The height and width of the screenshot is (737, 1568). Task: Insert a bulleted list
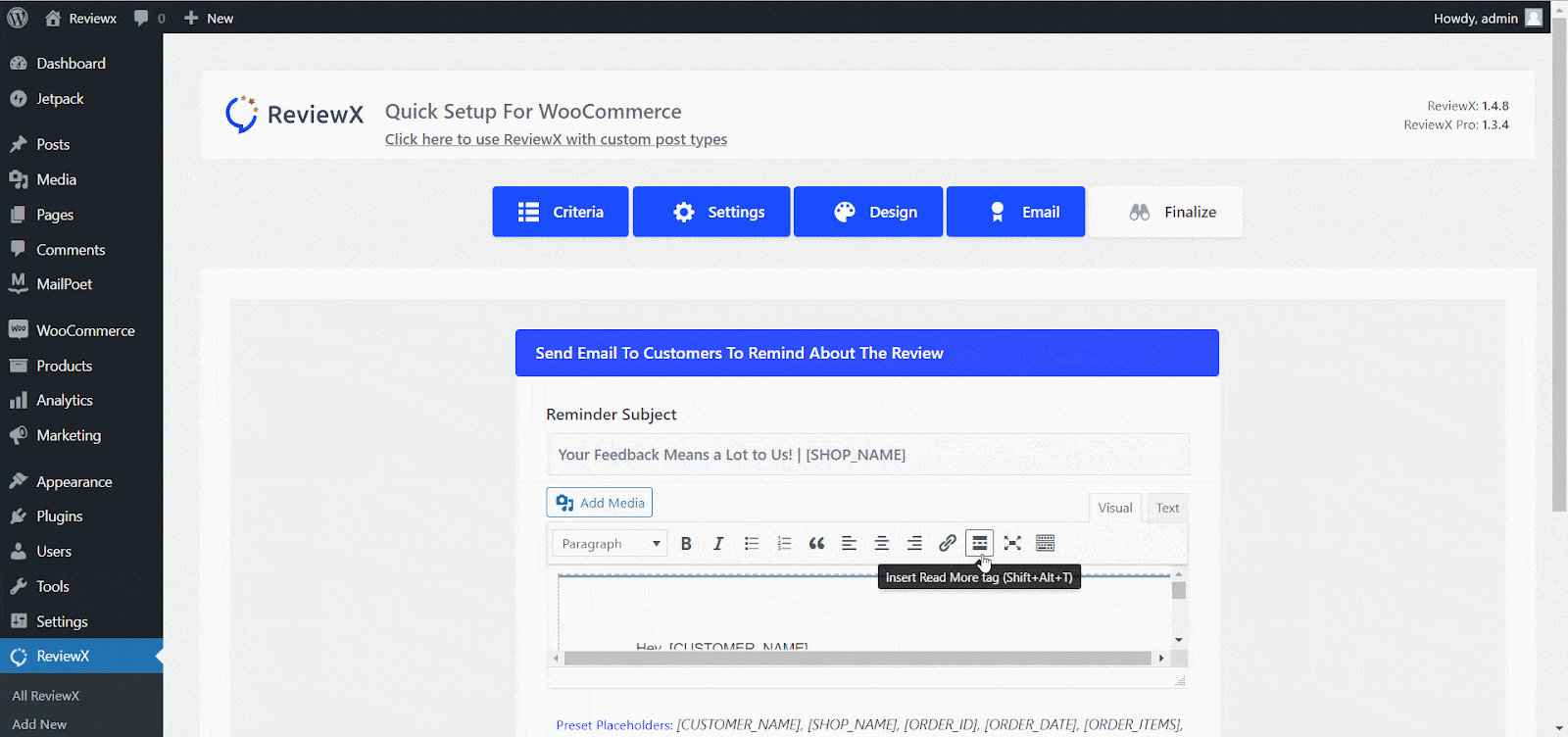pyautogui.click(x=752, y=544)
